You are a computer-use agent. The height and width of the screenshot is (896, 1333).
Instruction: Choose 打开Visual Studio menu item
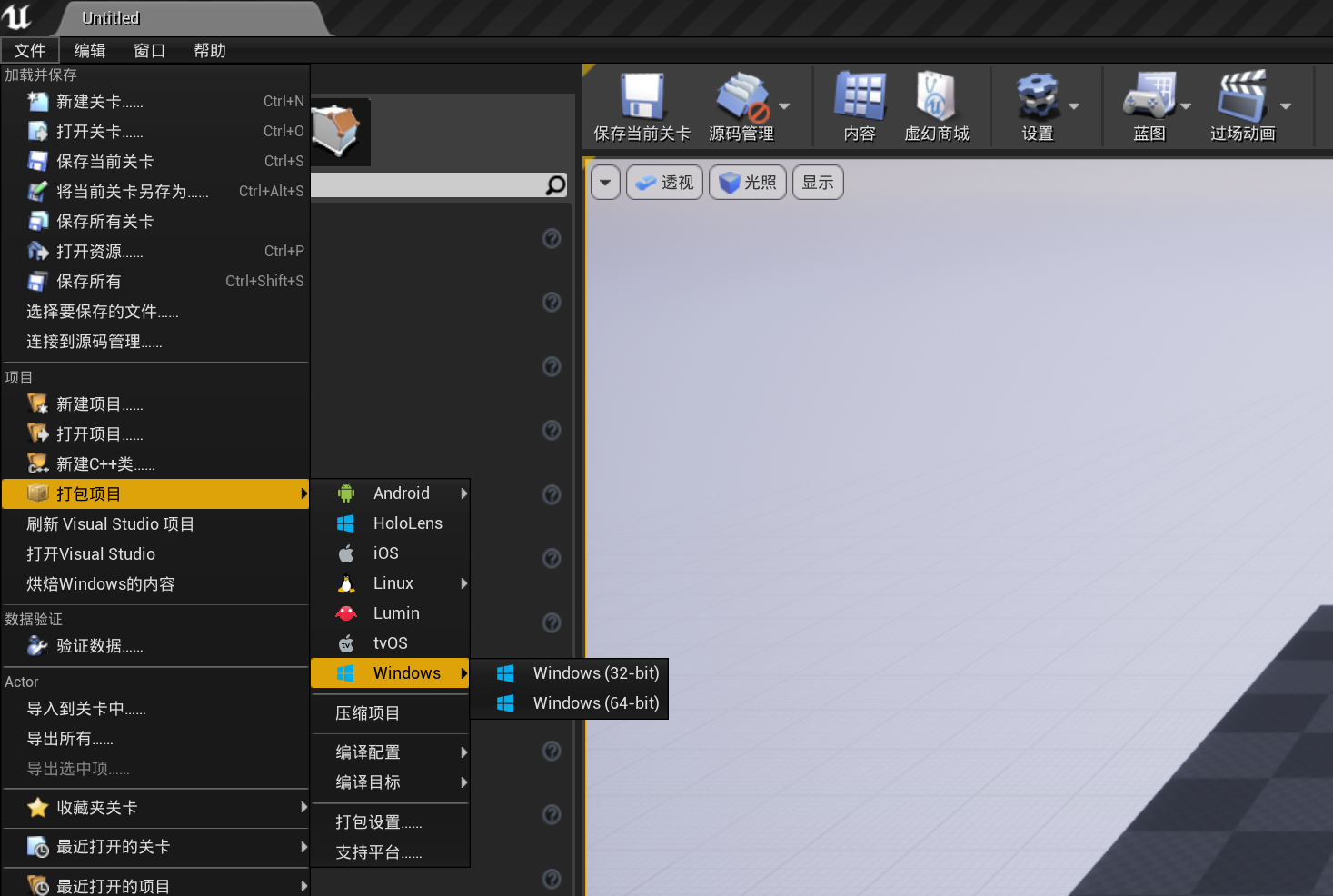tap(155, 554)
